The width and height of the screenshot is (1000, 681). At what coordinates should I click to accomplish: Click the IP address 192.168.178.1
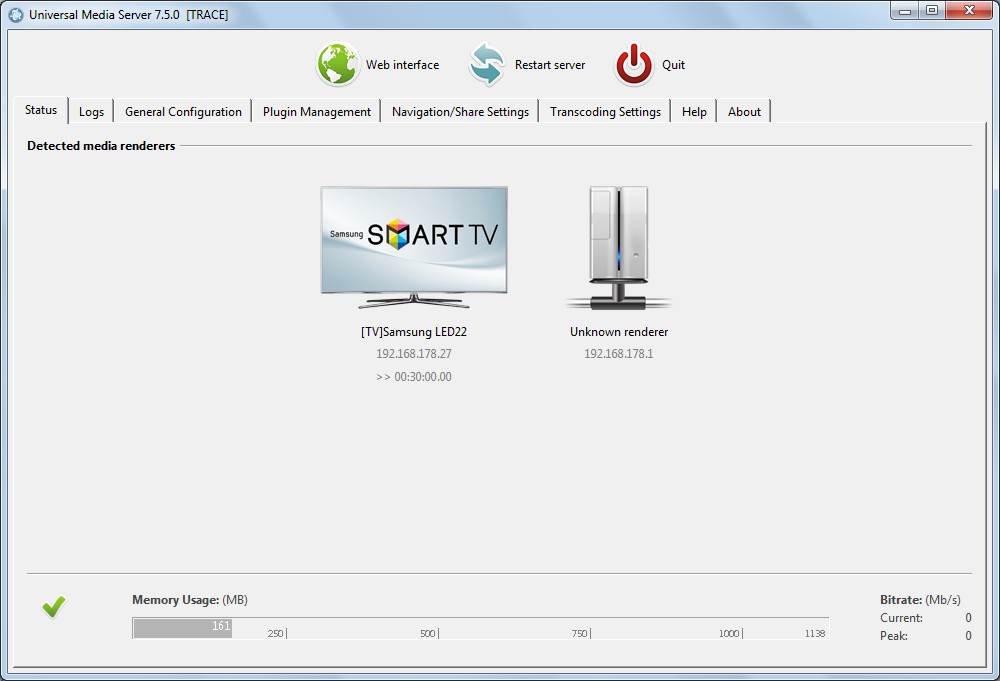pos(619,353)
